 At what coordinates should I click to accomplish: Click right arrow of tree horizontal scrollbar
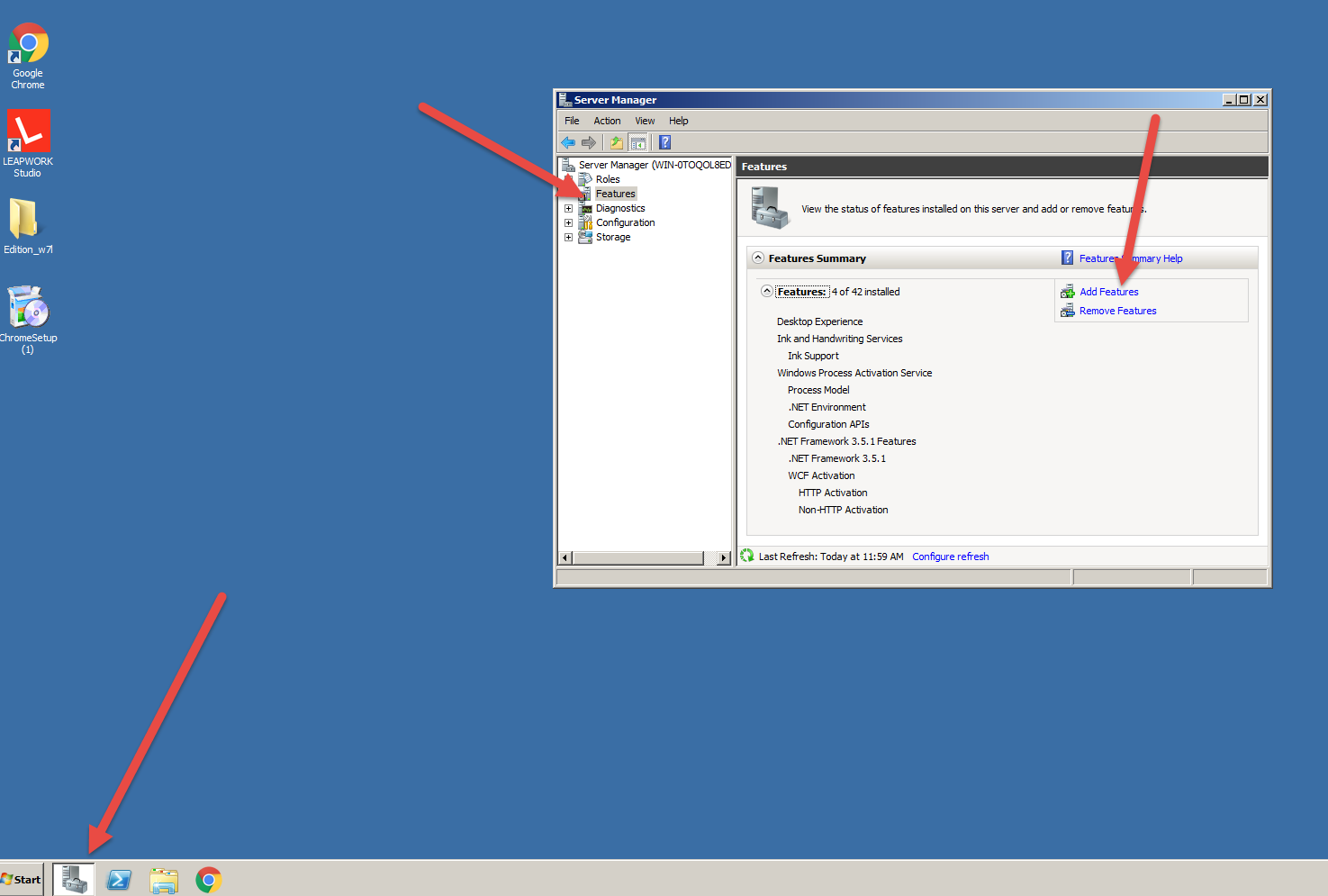pos(723,558)
